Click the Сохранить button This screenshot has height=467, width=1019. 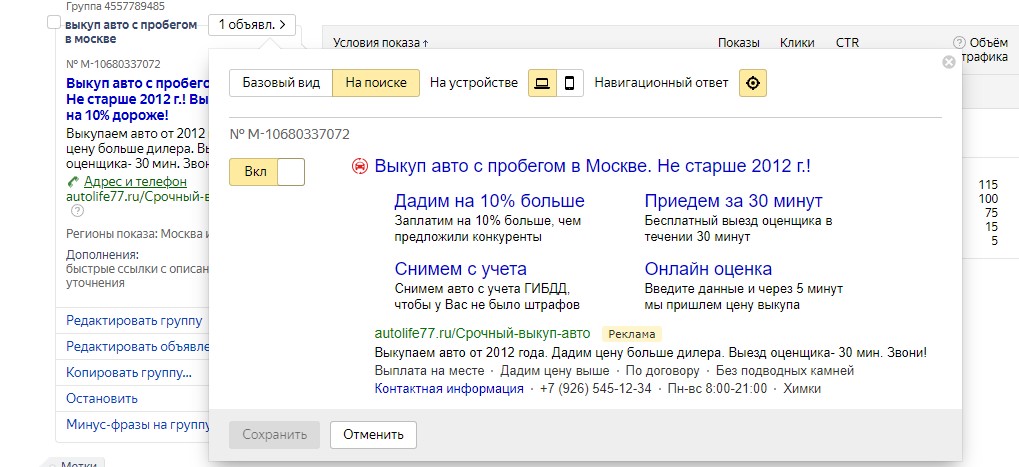coord(274,435)
